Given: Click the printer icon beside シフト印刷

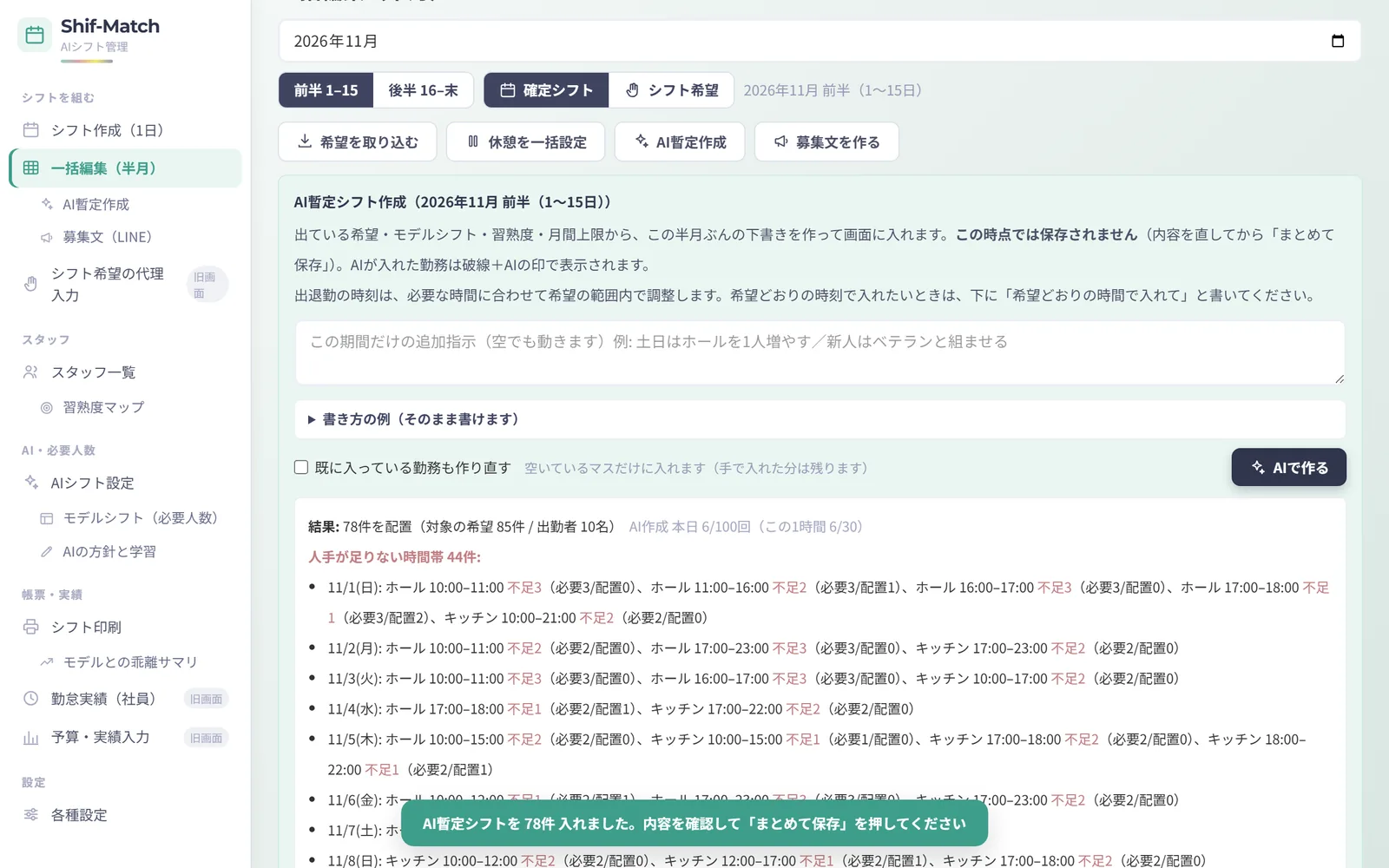Looking at the screenshot, I should pyautogui.click(x=31, y=627).
